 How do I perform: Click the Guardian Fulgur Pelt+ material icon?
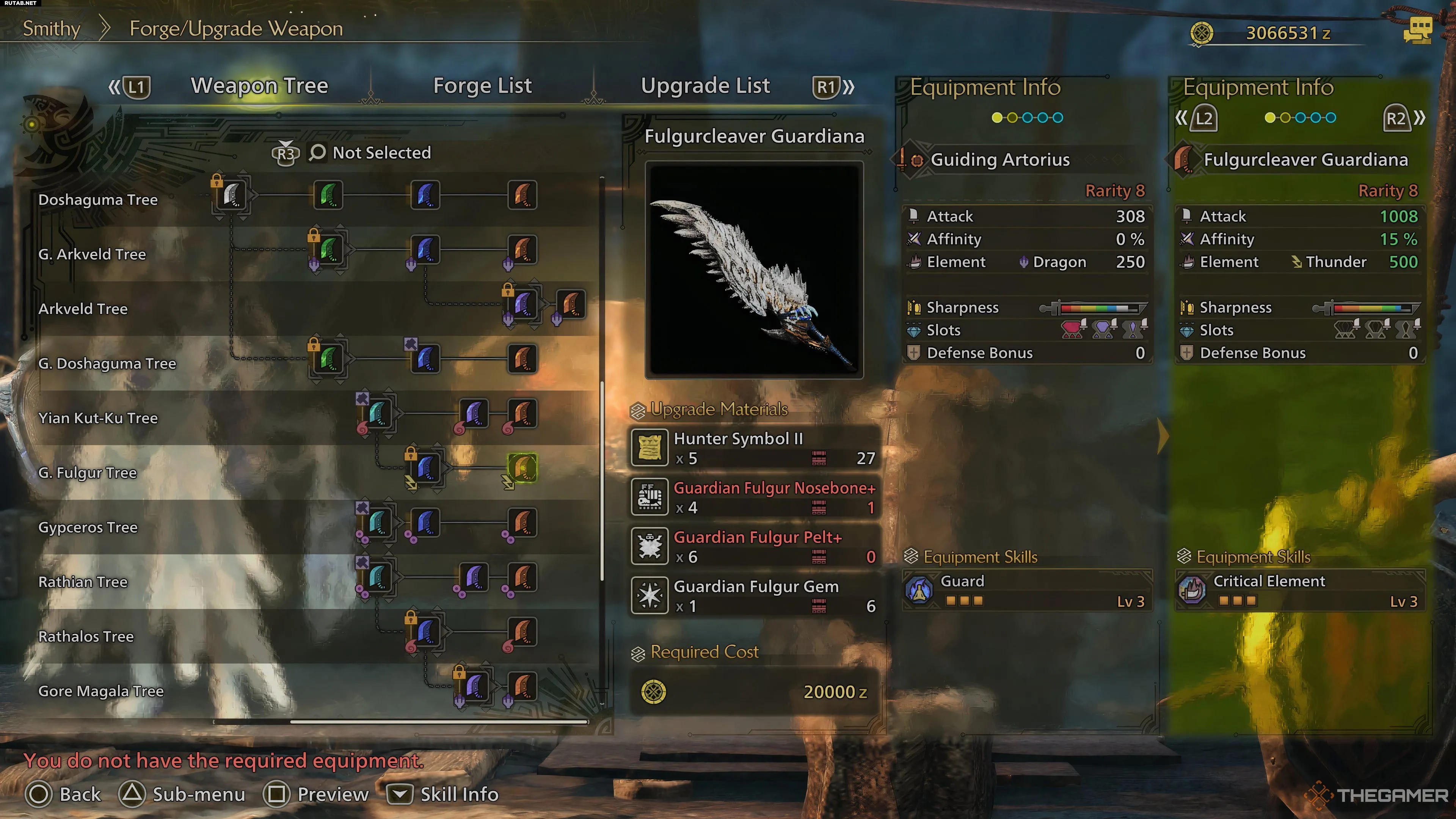650,546
